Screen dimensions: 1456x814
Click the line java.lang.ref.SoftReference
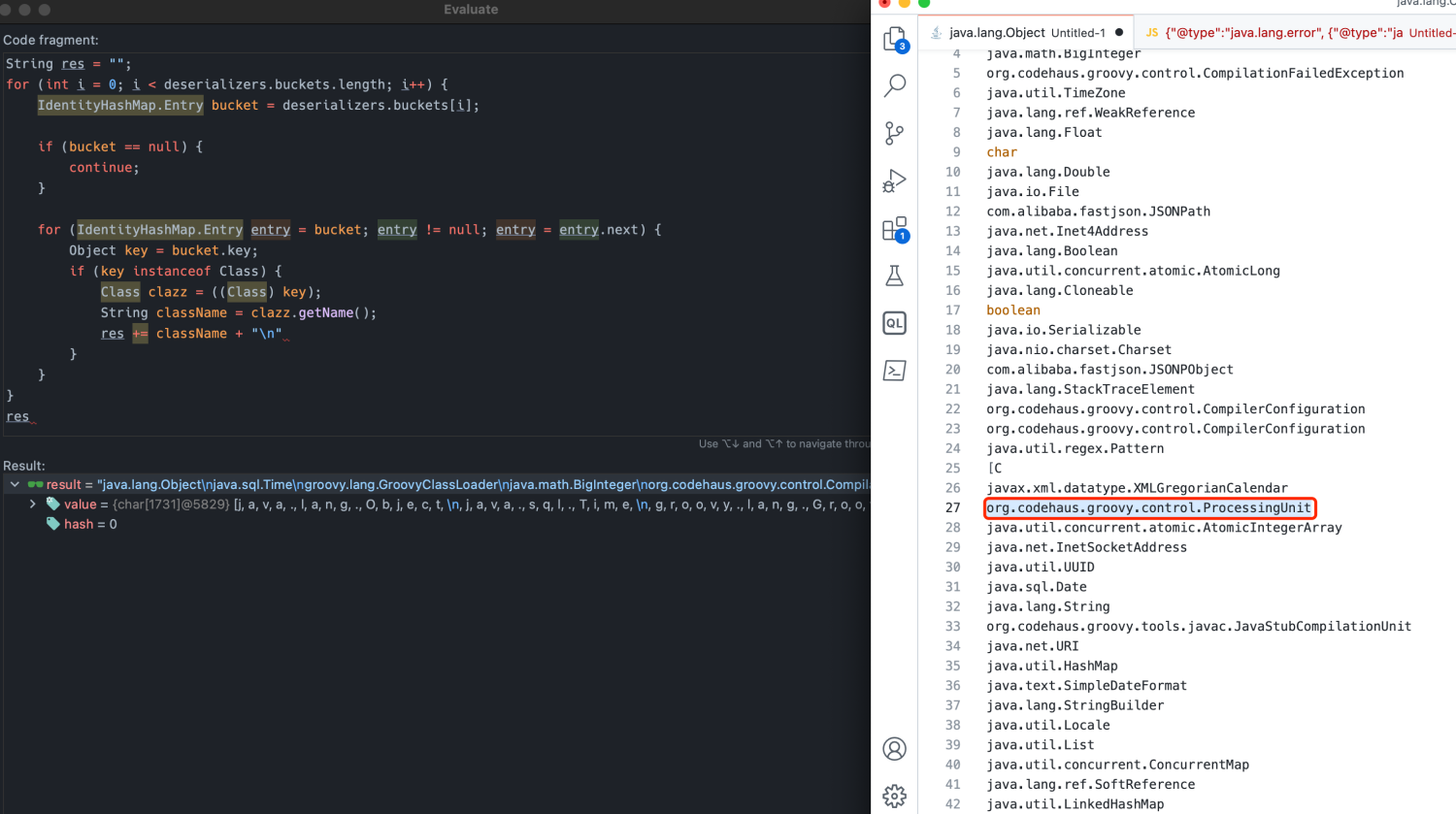coord(1090,784)
